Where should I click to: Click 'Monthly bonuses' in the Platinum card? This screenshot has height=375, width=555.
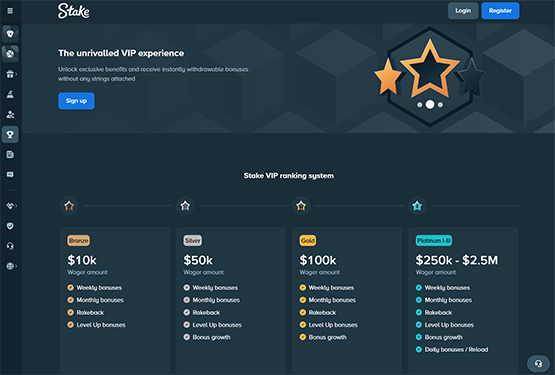(448, 300)
